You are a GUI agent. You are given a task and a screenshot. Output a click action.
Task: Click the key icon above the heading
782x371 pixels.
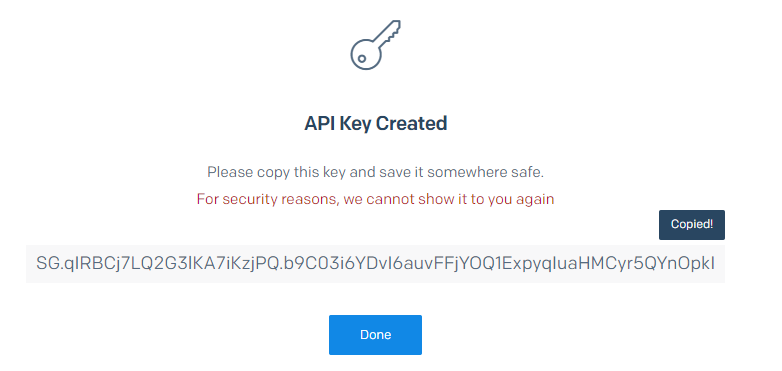pyautogui.click(x=376, y=45)
